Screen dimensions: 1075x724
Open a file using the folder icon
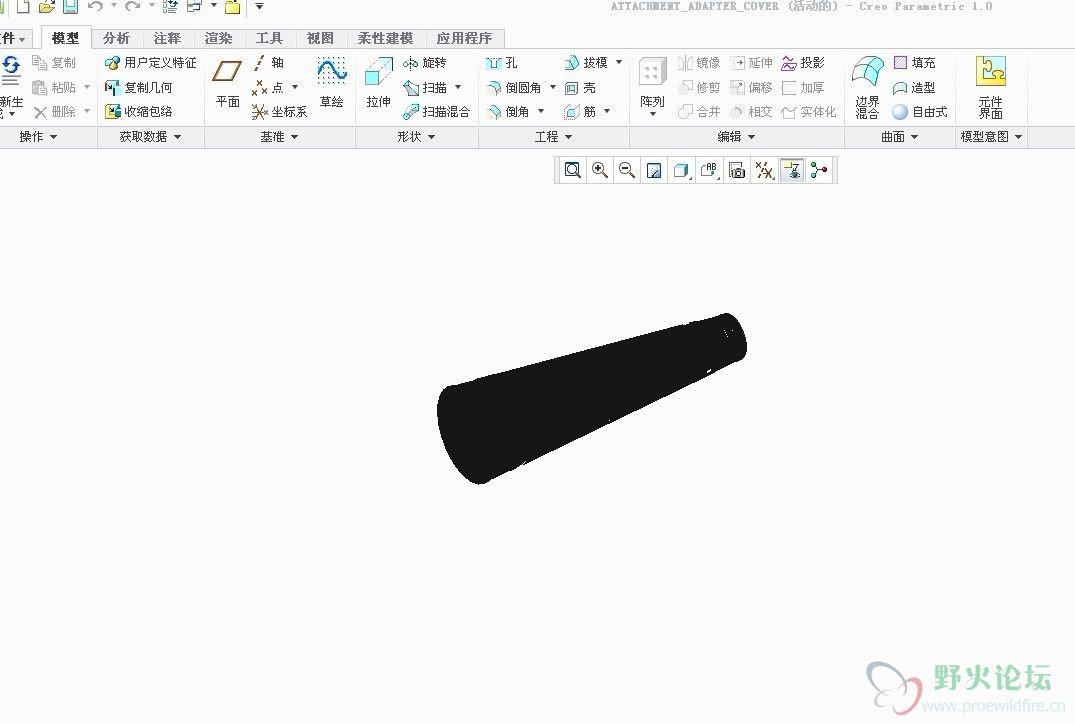click(47, 7)
